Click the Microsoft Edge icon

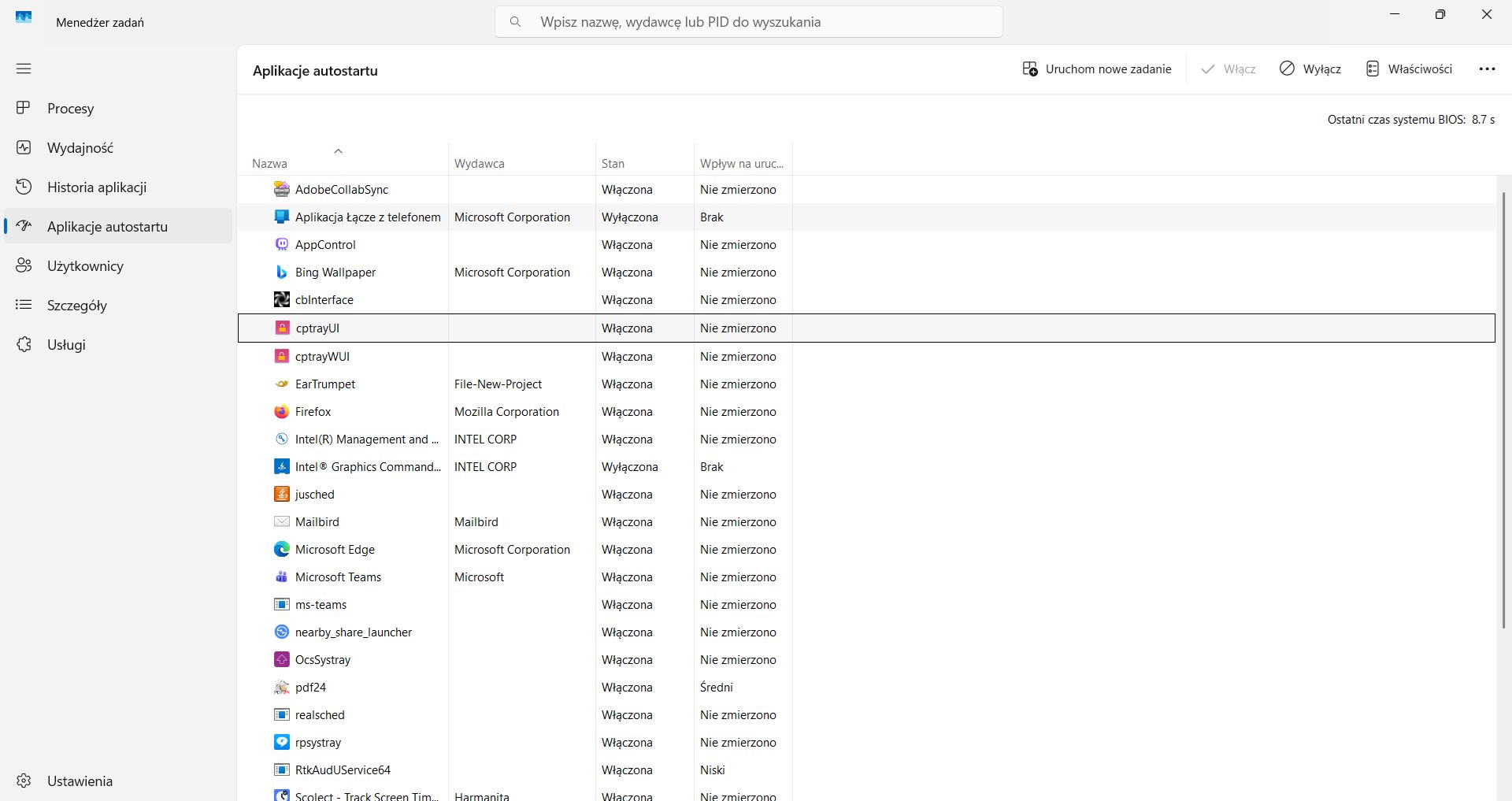[281, 549]
